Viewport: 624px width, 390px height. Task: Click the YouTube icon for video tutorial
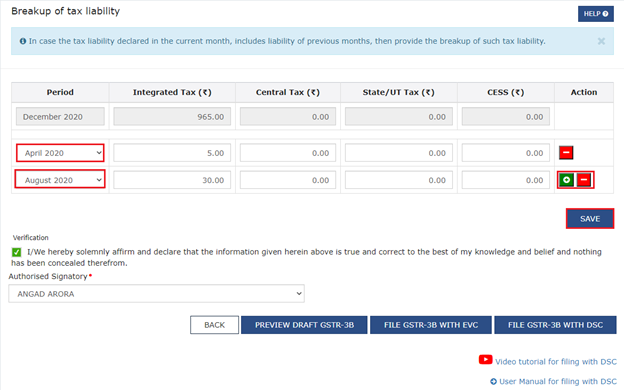pyautogui.click(x=485, y=360)
